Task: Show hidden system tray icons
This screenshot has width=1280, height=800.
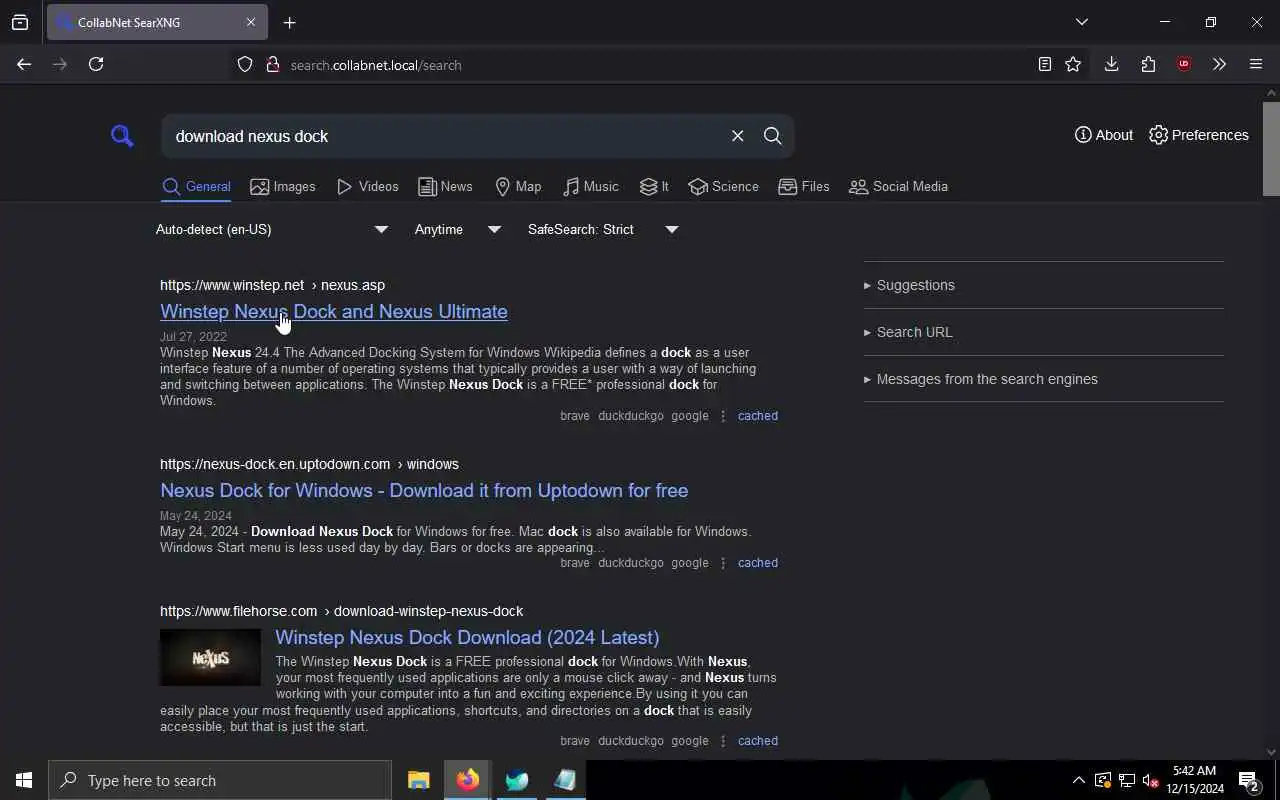Action: pyautogui.click(x=1078, y=780)
